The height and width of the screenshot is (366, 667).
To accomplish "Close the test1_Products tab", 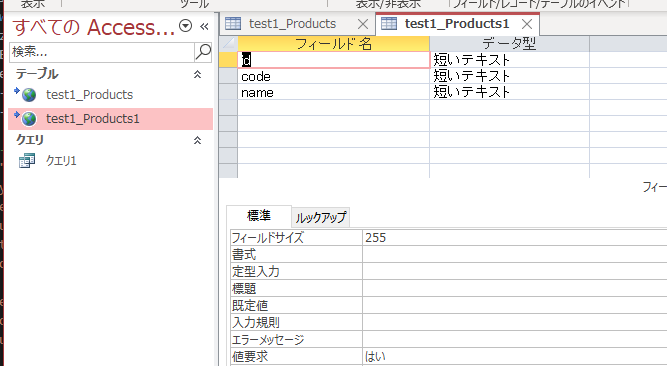I will point(363,24).
